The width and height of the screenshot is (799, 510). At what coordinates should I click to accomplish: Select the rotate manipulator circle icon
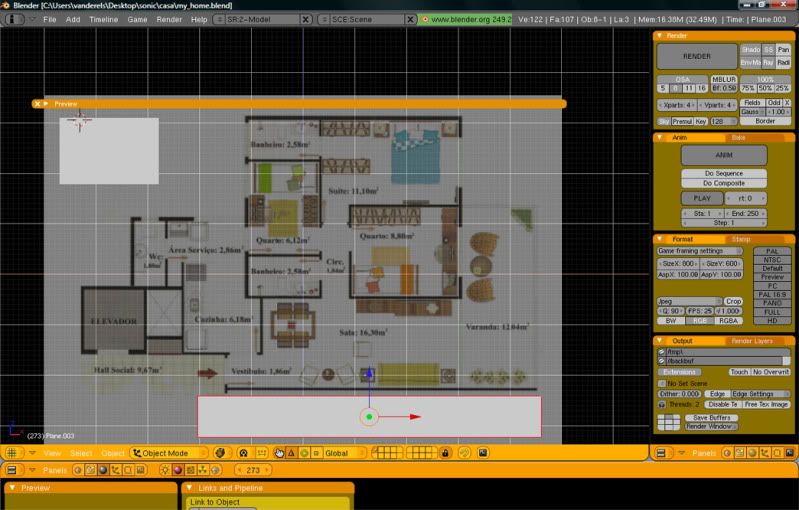coord(304,453)
